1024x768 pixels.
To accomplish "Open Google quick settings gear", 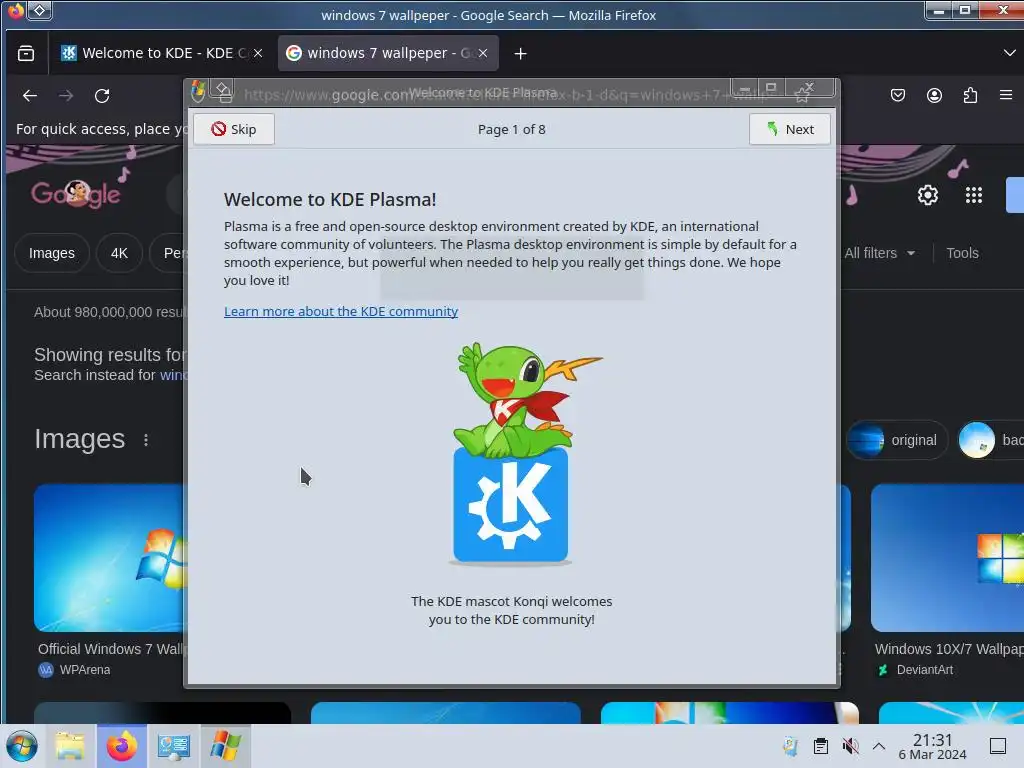I will pos(928,195).
